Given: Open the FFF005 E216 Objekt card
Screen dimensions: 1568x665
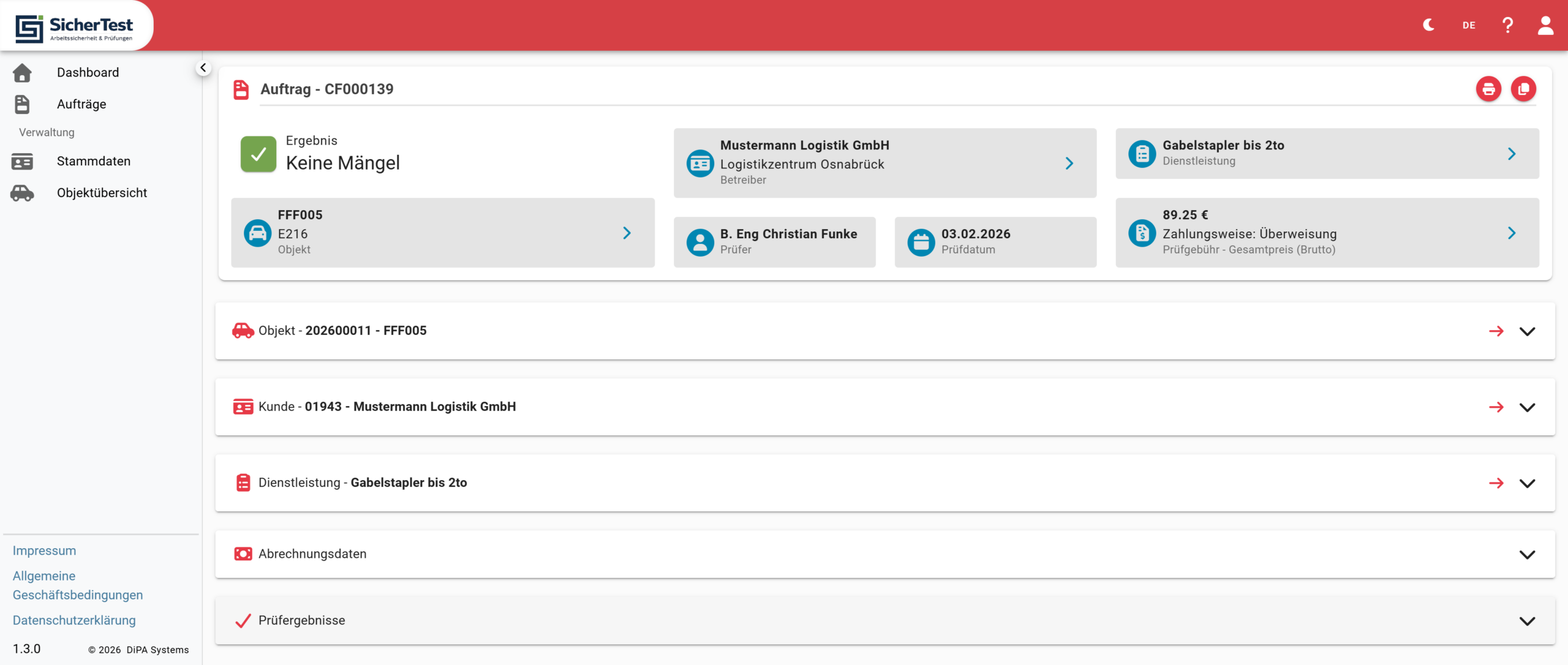Looking at the screenshot, I should point(442,233).
